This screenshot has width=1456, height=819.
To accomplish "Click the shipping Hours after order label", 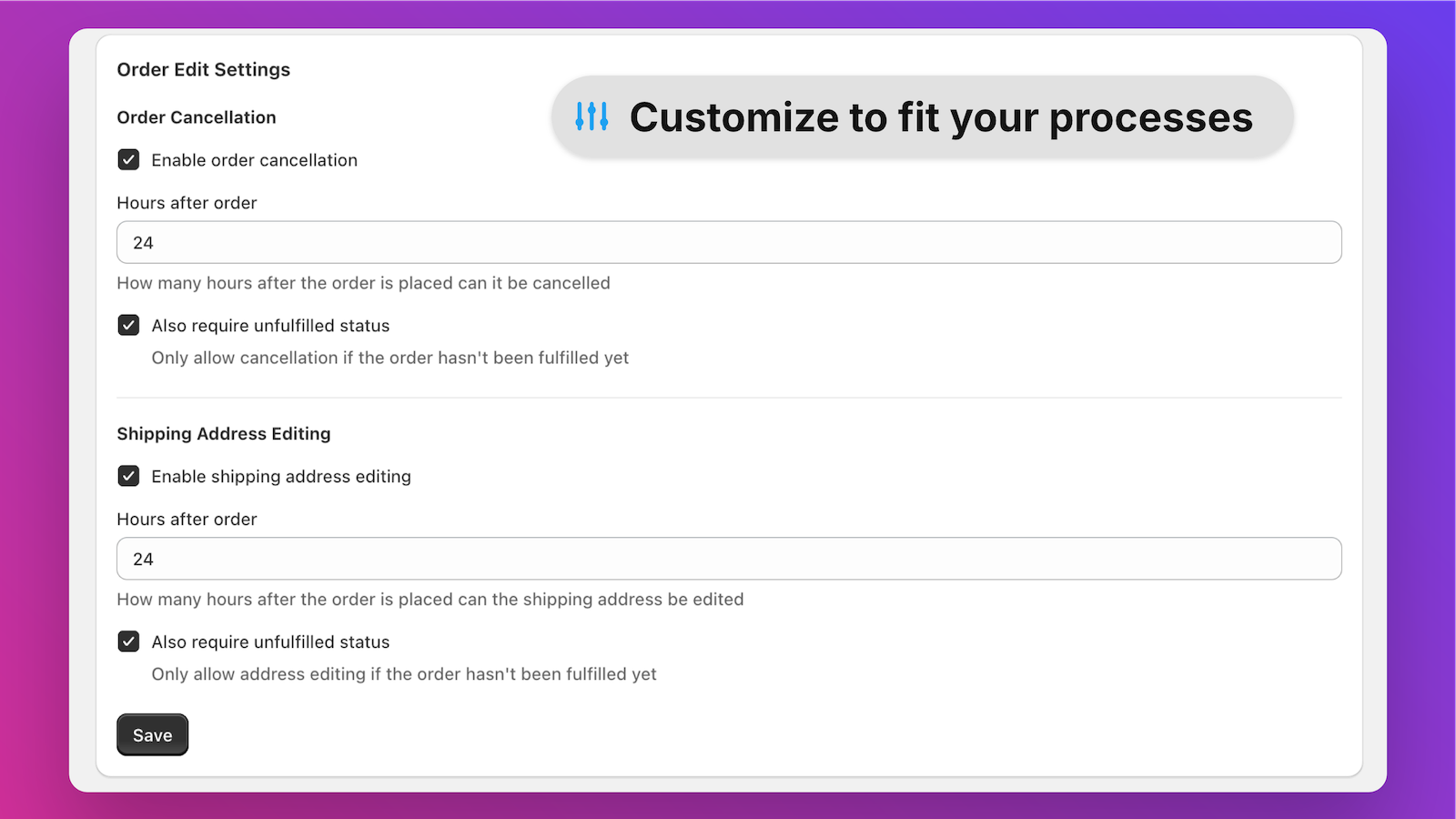I will (x=187, y=520).
